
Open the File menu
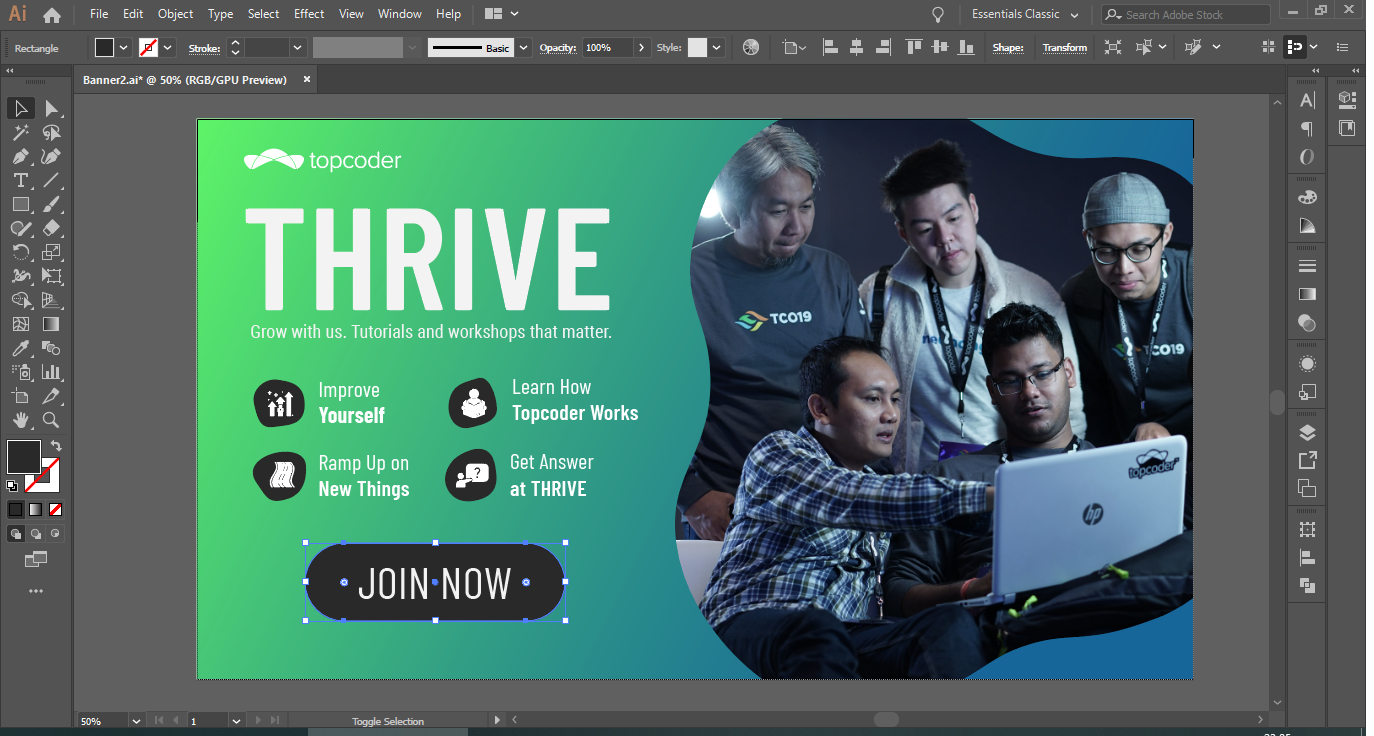(99, 14)
